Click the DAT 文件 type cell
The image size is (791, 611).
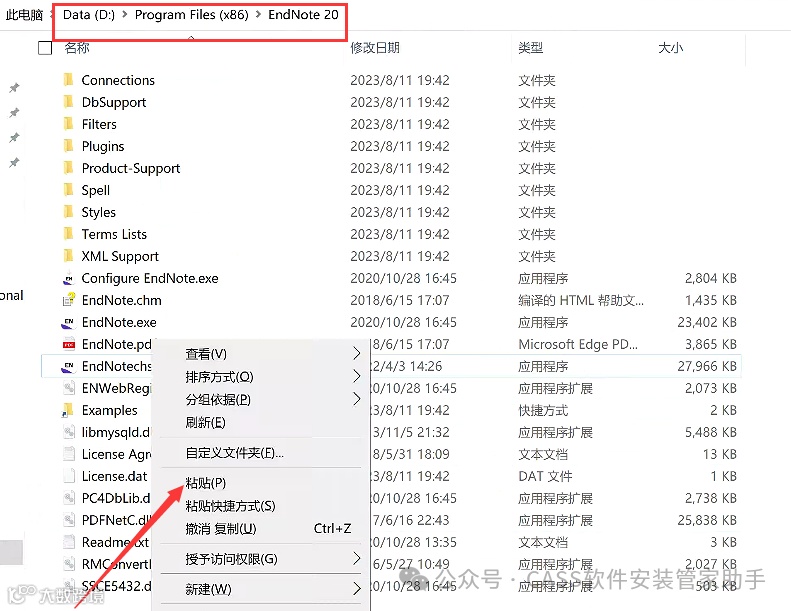(x=545, y=476)
